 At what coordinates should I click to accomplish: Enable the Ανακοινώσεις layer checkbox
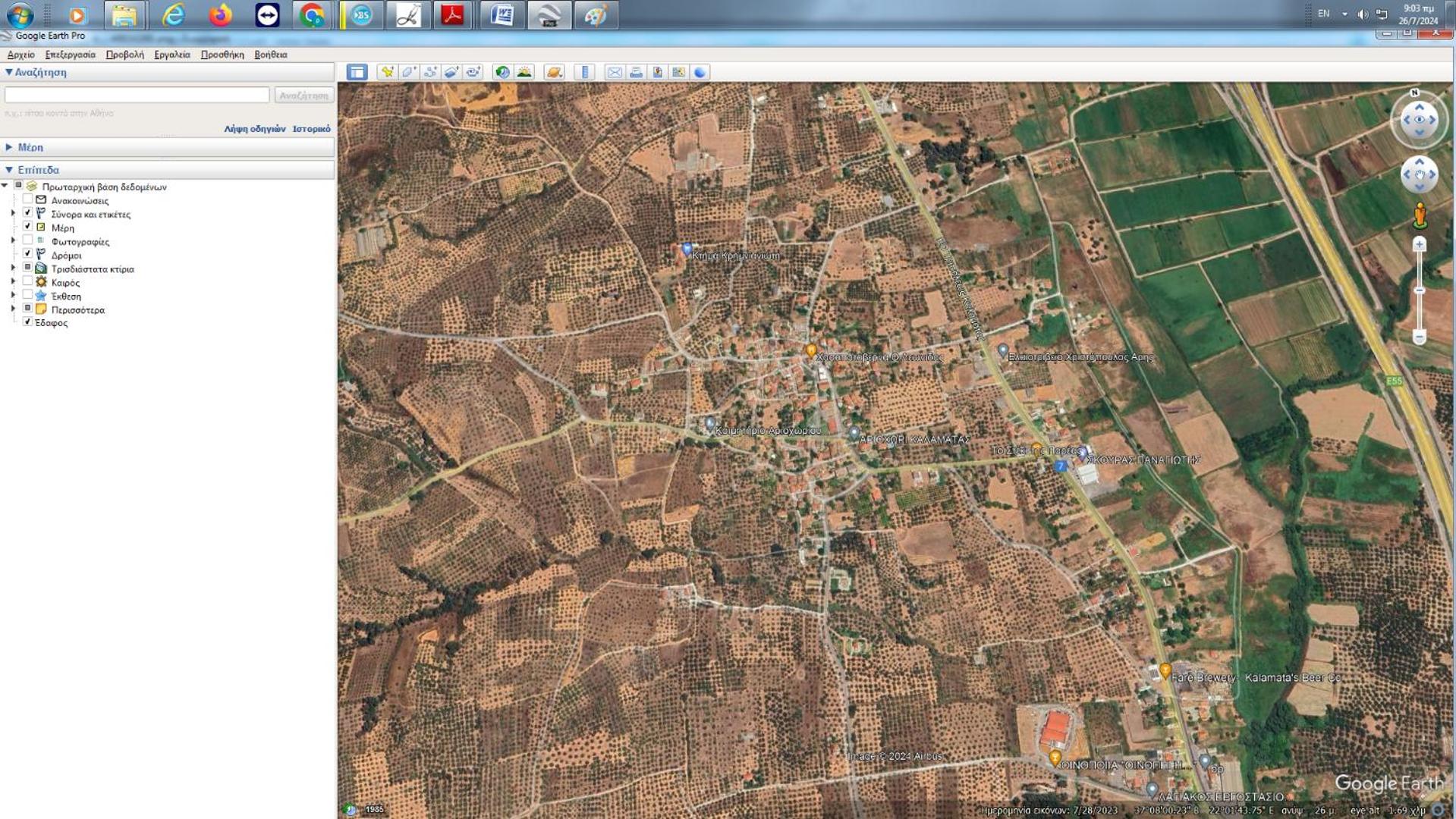click(x=27, y=199)
